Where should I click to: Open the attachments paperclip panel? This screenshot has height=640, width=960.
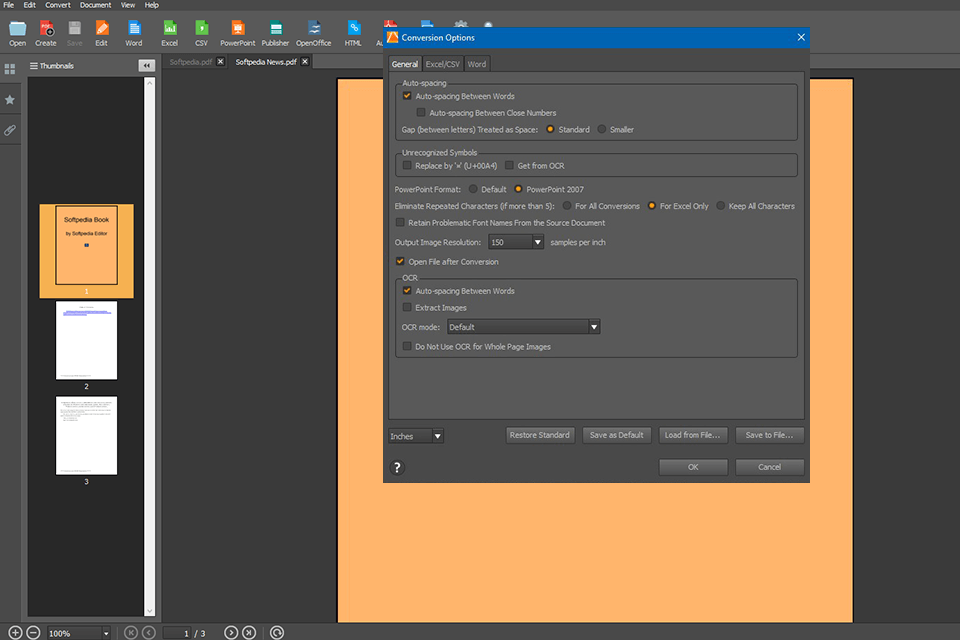(x=10, y=131)
